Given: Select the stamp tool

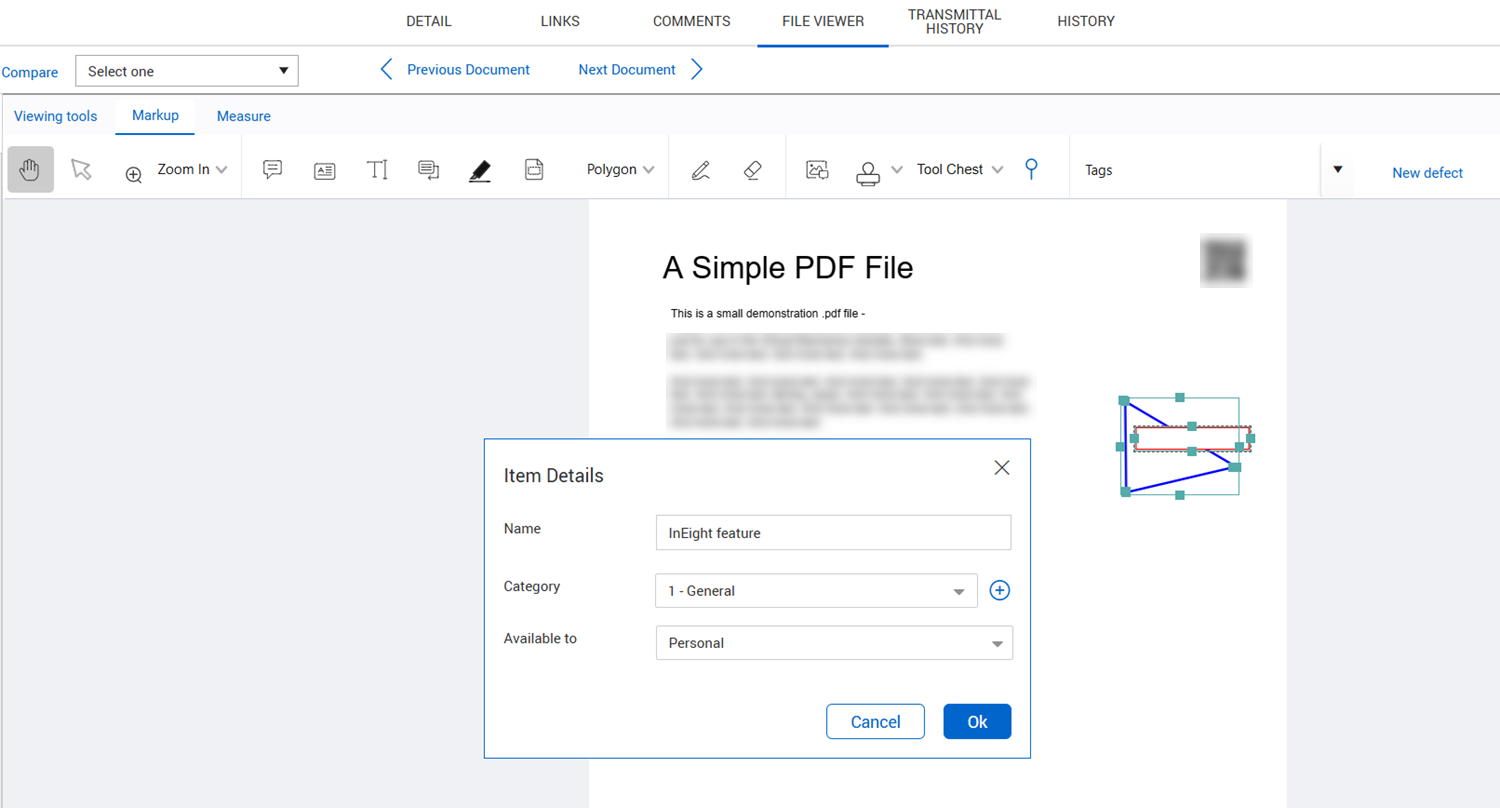Looking at the screenshot, I should pos(867,172).
